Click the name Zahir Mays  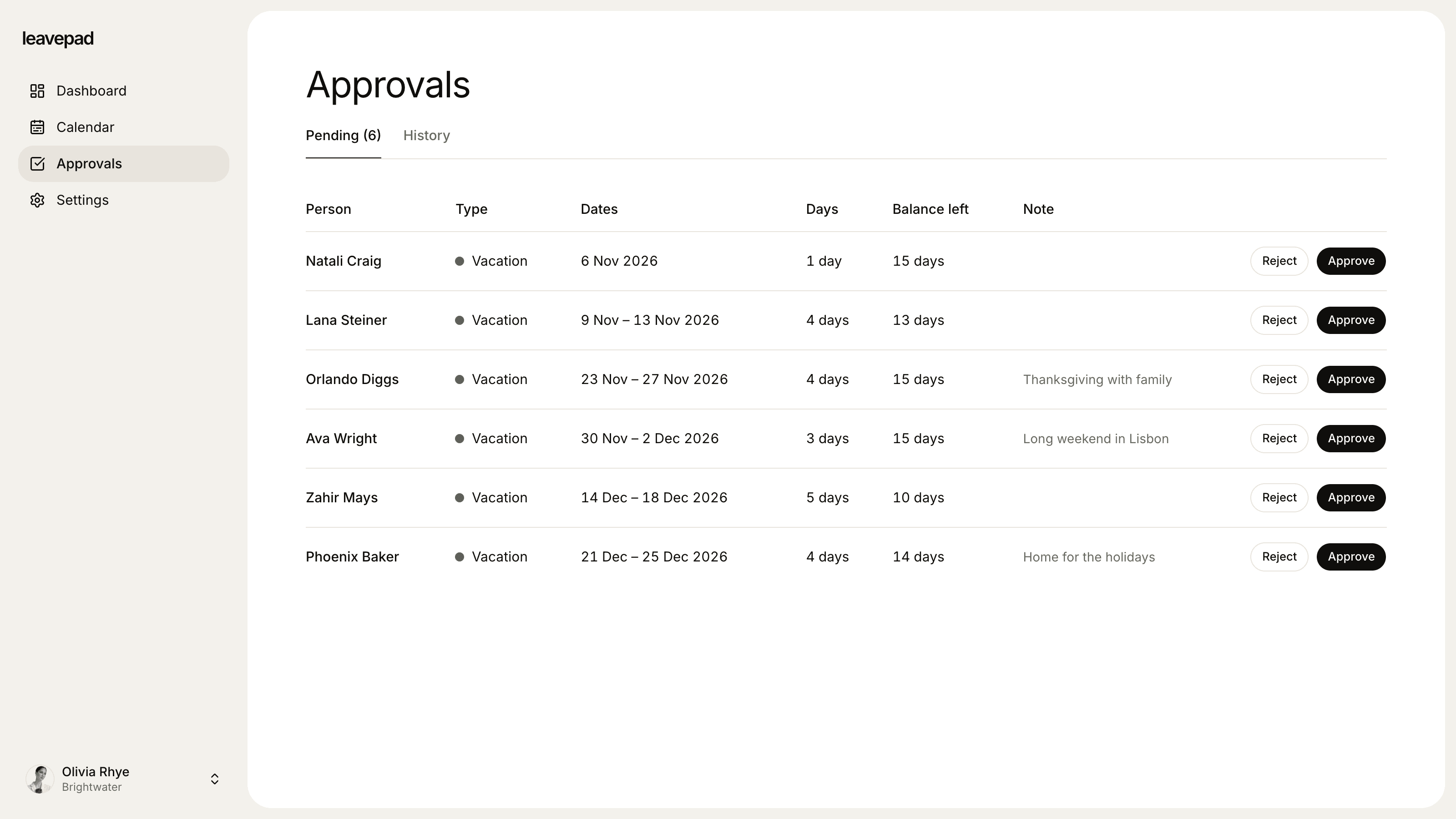(341, 498)
